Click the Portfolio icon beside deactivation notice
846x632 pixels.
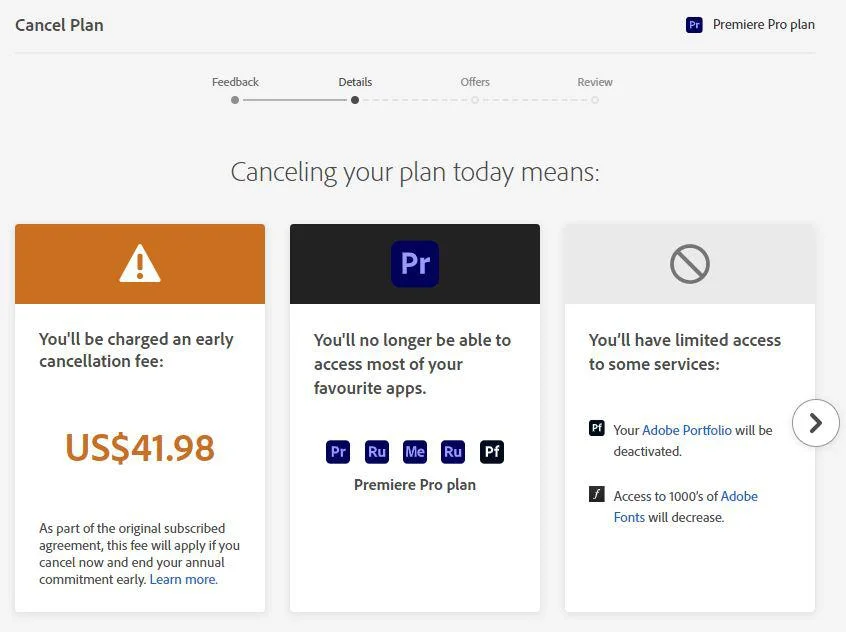(597, 429)
